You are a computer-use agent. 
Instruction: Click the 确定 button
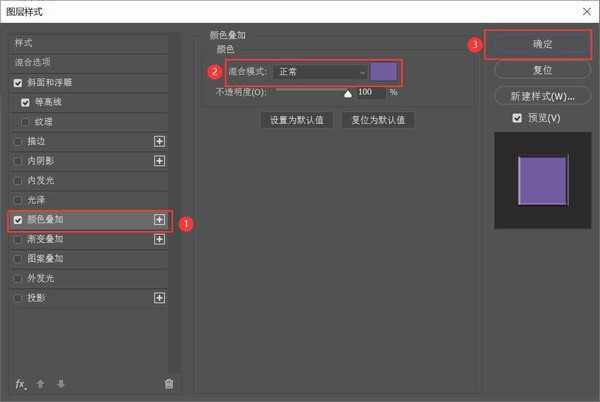click(x=542, y=45)
